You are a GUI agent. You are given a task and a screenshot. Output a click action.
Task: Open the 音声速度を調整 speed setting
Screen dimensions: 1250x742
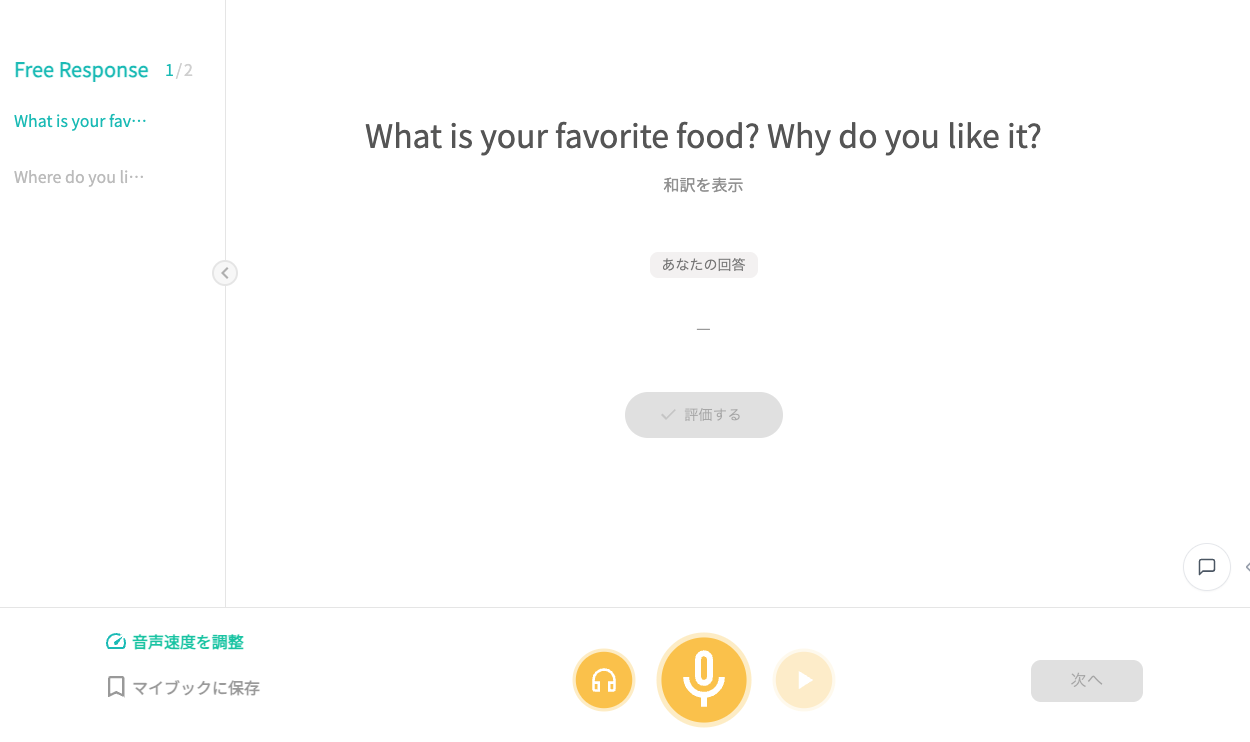click(188, 642)
